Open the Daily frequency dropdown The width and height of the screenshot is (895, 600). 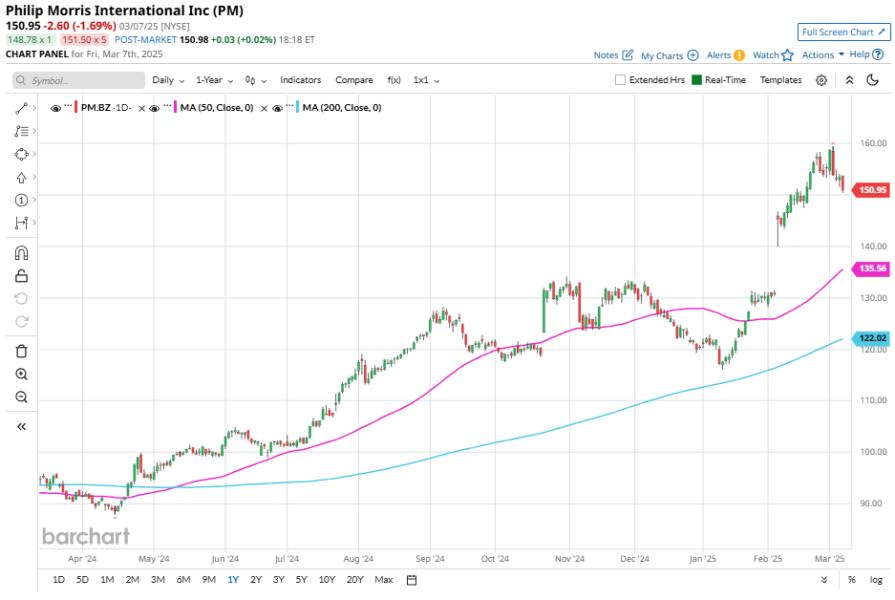[168, 80]
